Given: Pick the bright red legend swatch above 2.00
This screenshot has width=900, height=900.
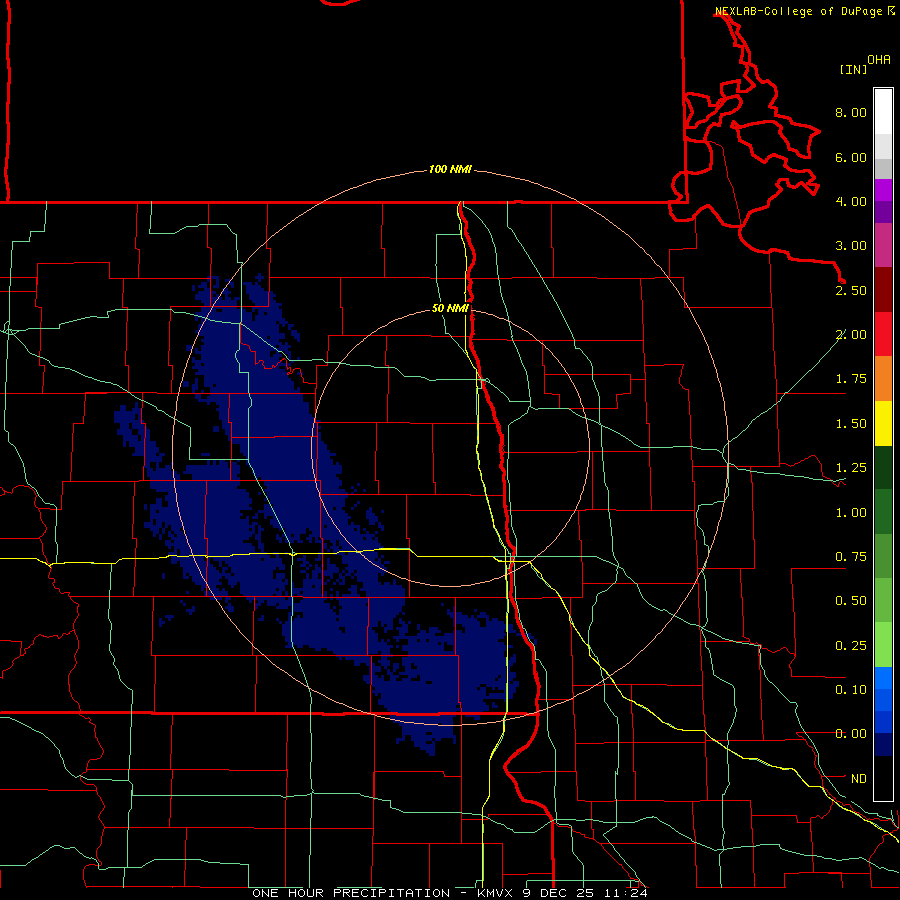Looking at the screenshot, I should pos(883,334).
